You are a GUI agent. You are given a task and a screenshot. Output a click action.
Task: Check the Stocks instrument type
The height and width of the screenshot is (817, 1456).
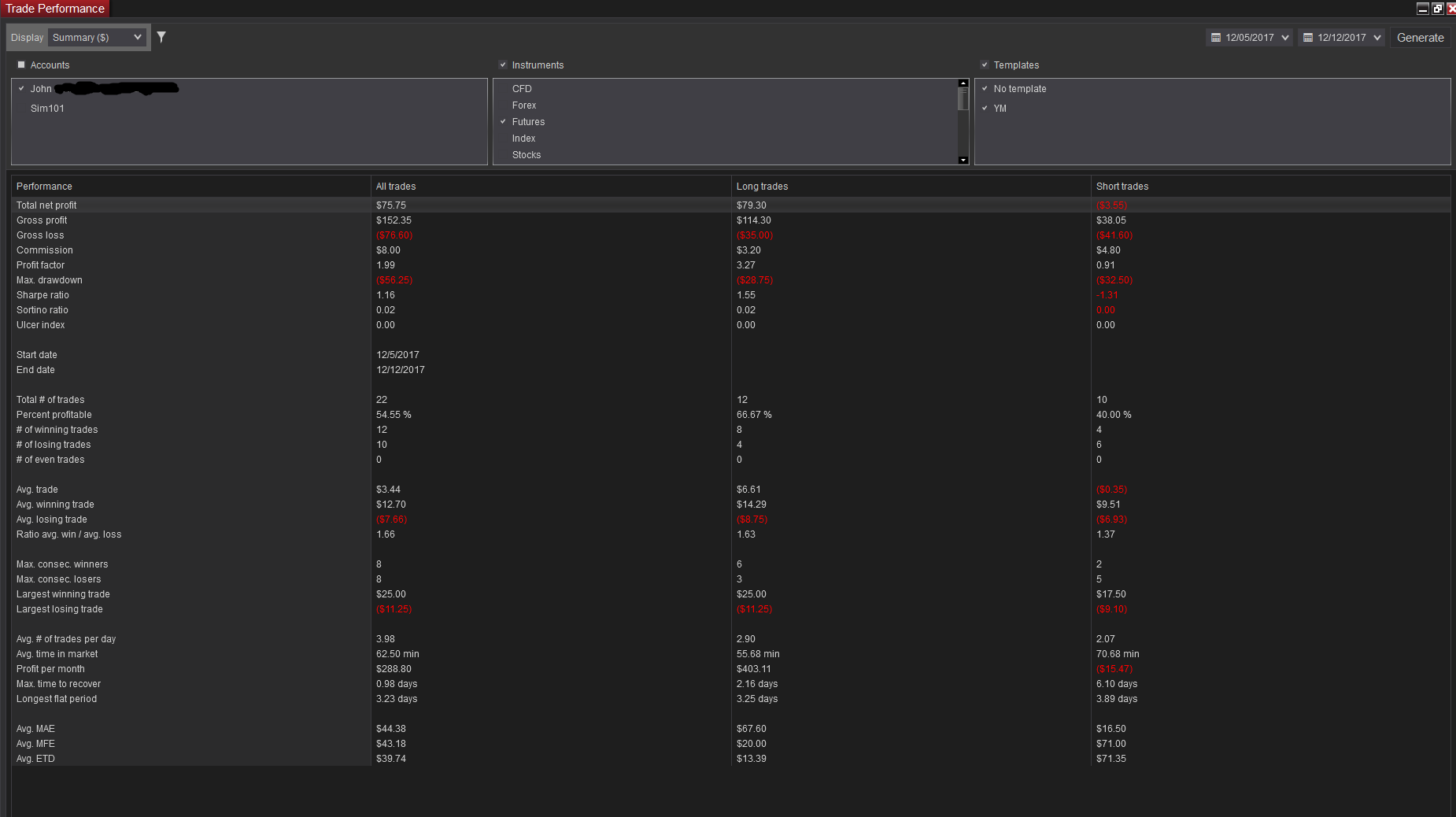click(x=527, y=155)
